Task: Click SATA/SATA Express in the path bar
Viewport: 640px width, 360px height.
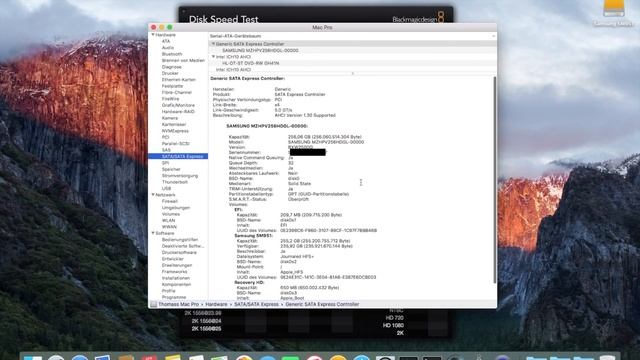Action: point(256,304)
